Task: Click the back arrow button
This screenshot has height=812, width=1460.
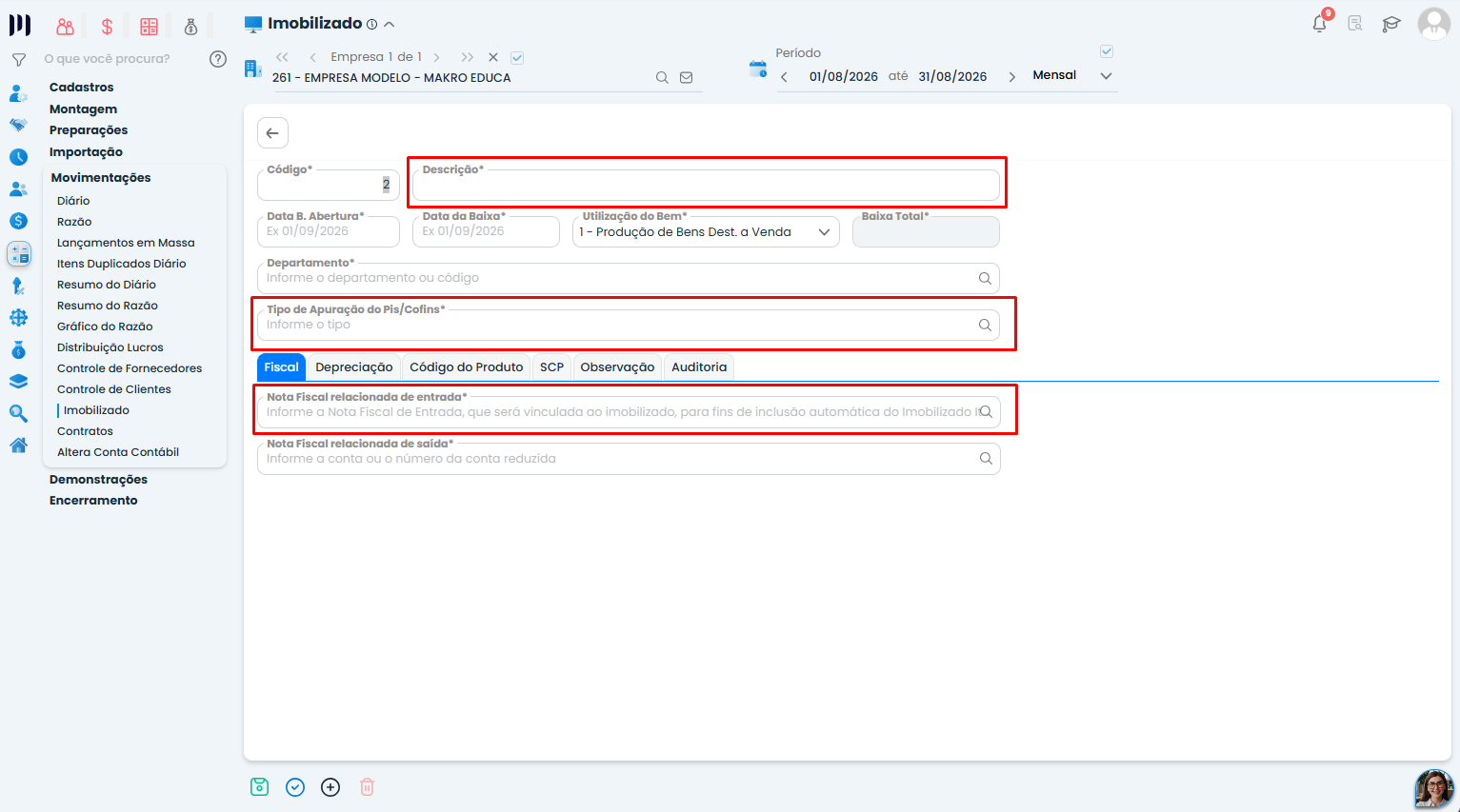Action: 272,133
